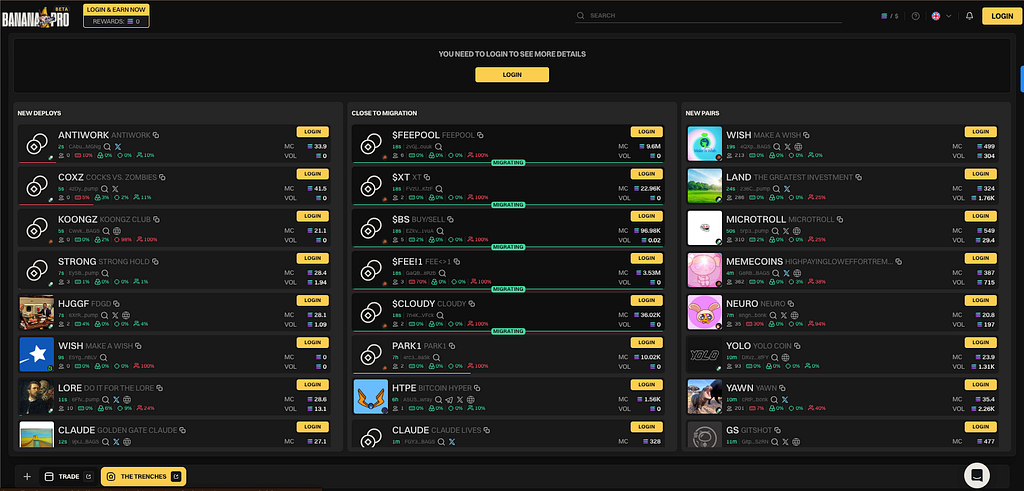Viewport: 1024px width, 491px height.
Task: Open the HTPE Bitcoin Hyper thumbnail
Action: coord(371,397)
